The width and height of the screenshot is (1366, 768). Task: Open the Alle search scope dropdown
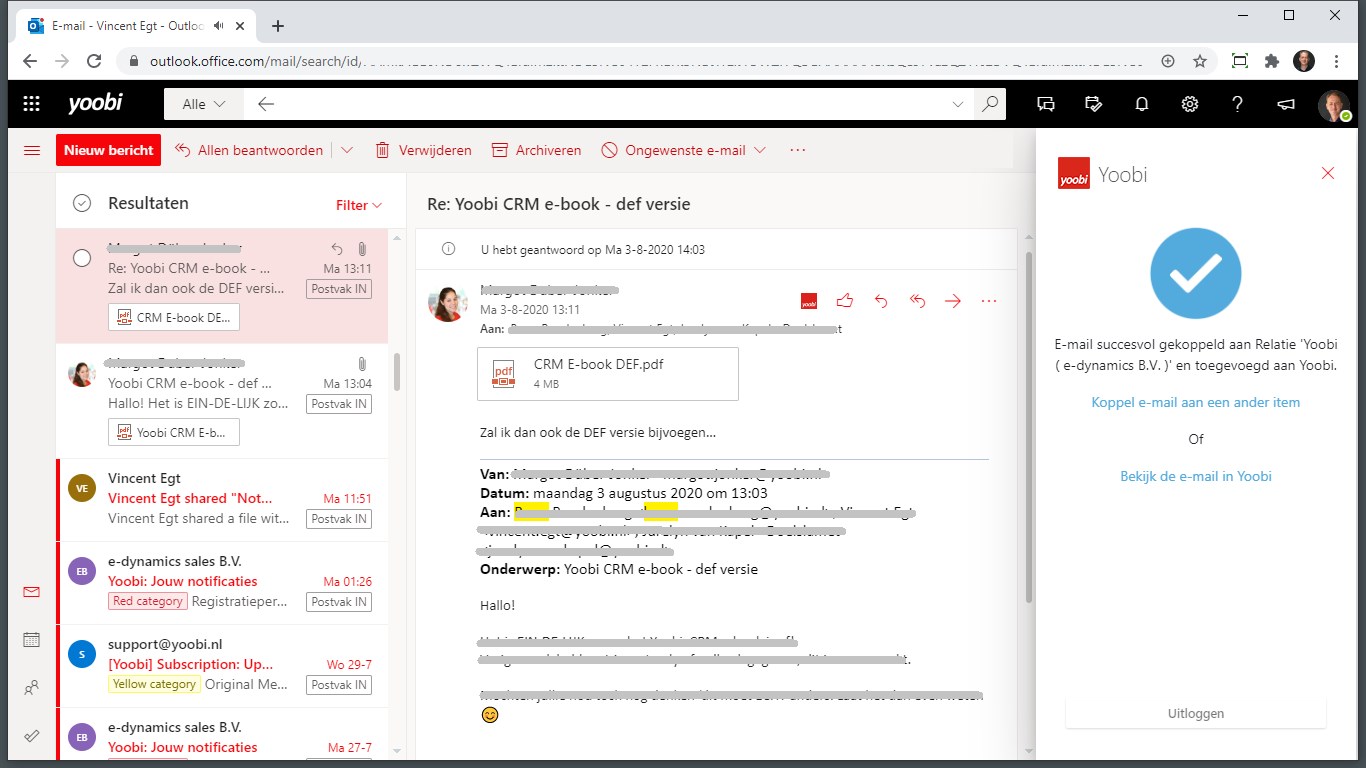tap(204, 104)
